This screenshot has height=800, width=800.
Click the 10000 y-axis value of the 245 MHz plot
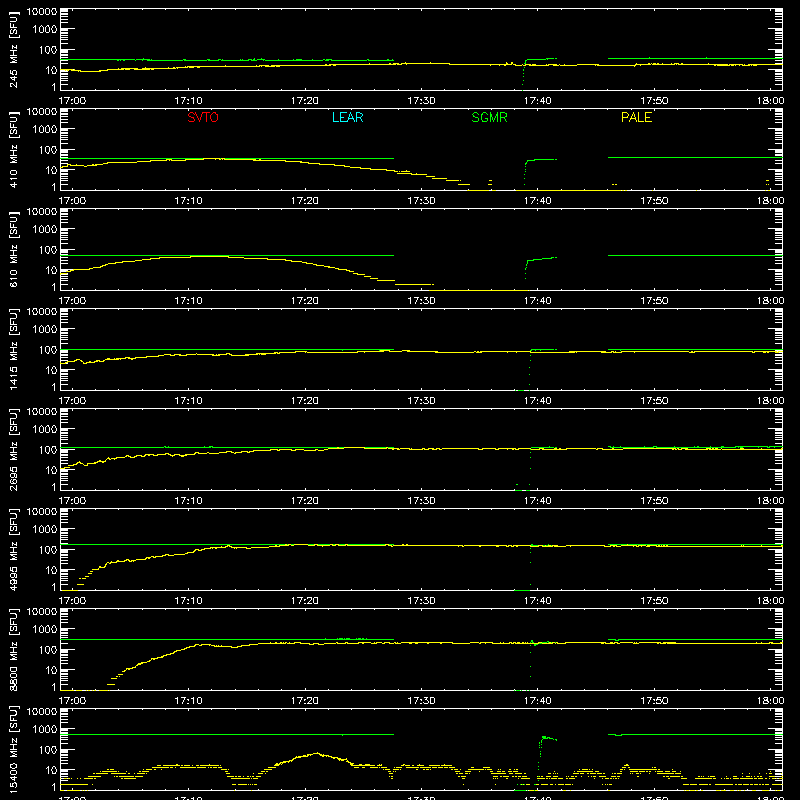pyautogui.click(x=42, y=12)
